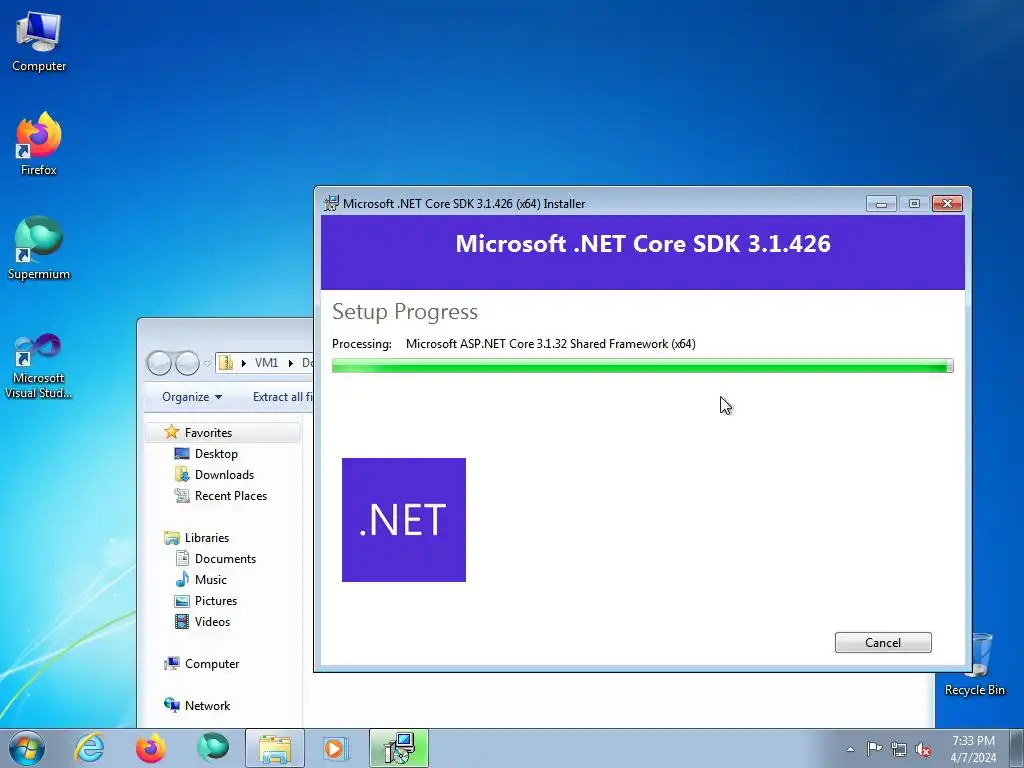Image resolution: width=1024 pixels, height=768 pixels.
Task: Select the Firefox desktop shortcut
Action: pos(39,144)
